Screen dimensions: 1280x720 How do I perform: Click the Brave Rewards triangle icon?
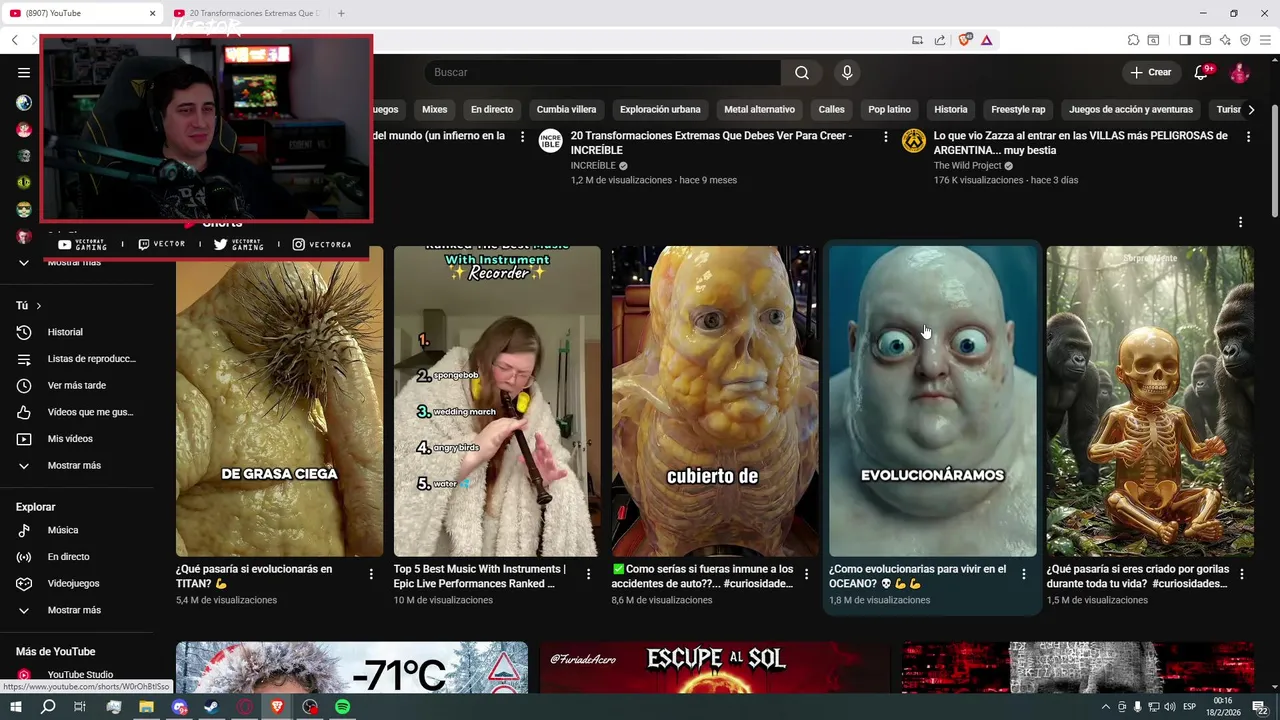[x=987, y=40]
